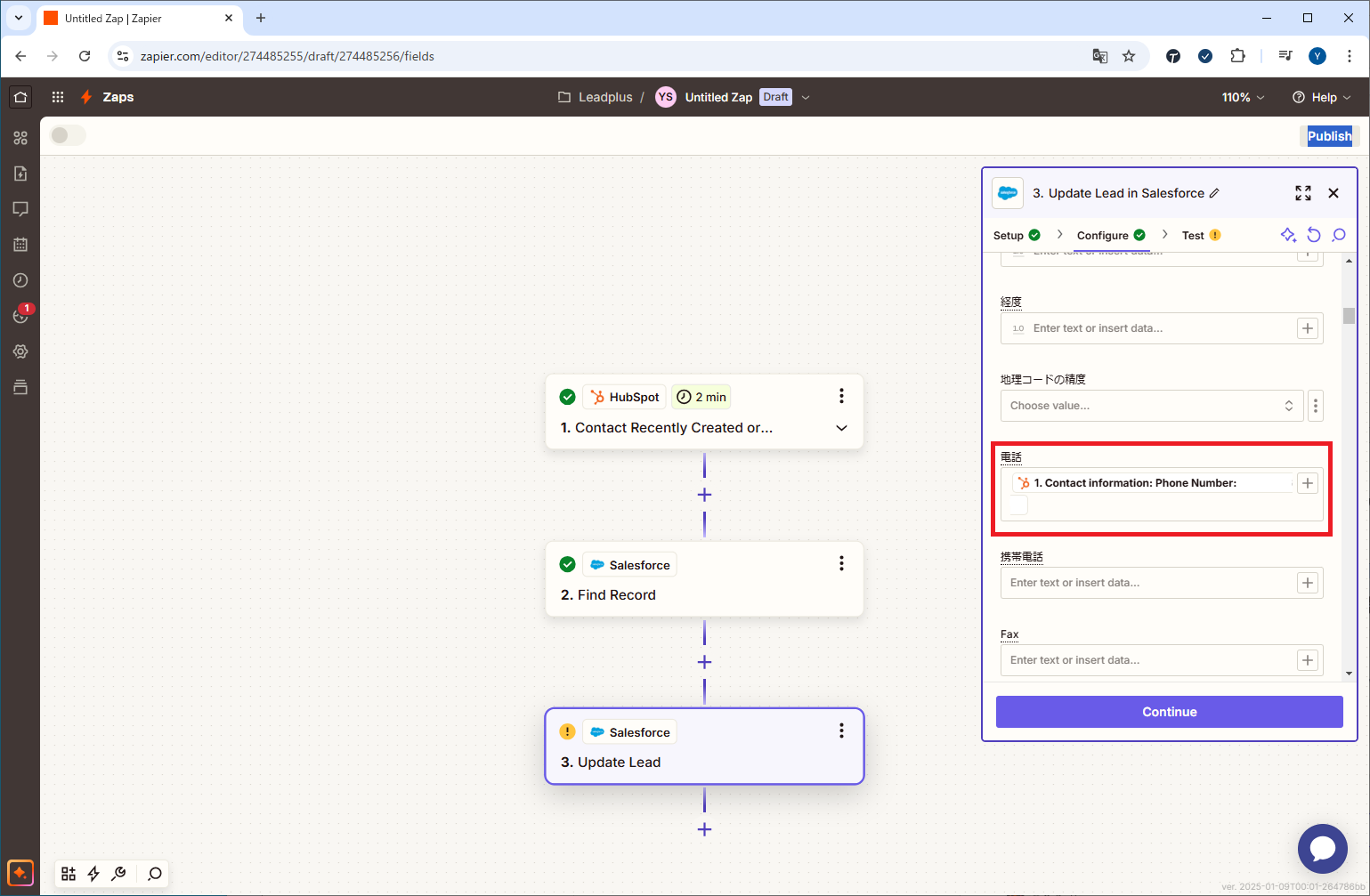Click the add step grid icon in the bottom toolbar
This screenshot has height=896, width=1370.
click(69, 874)
